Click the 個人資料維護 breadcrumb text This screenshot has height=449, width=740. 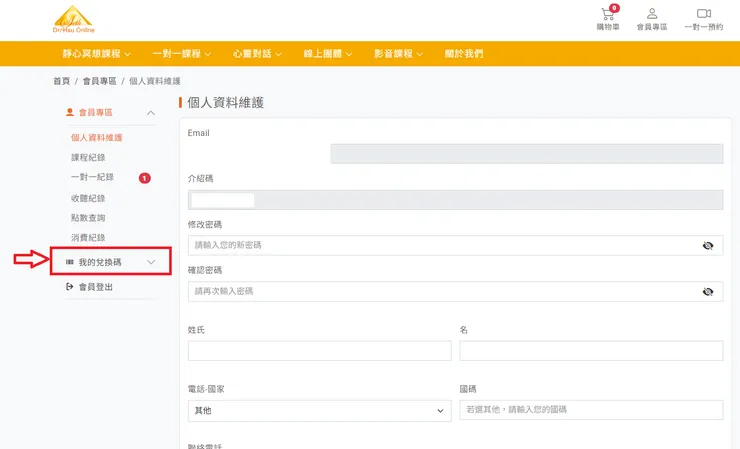click(x=155, y=81)
